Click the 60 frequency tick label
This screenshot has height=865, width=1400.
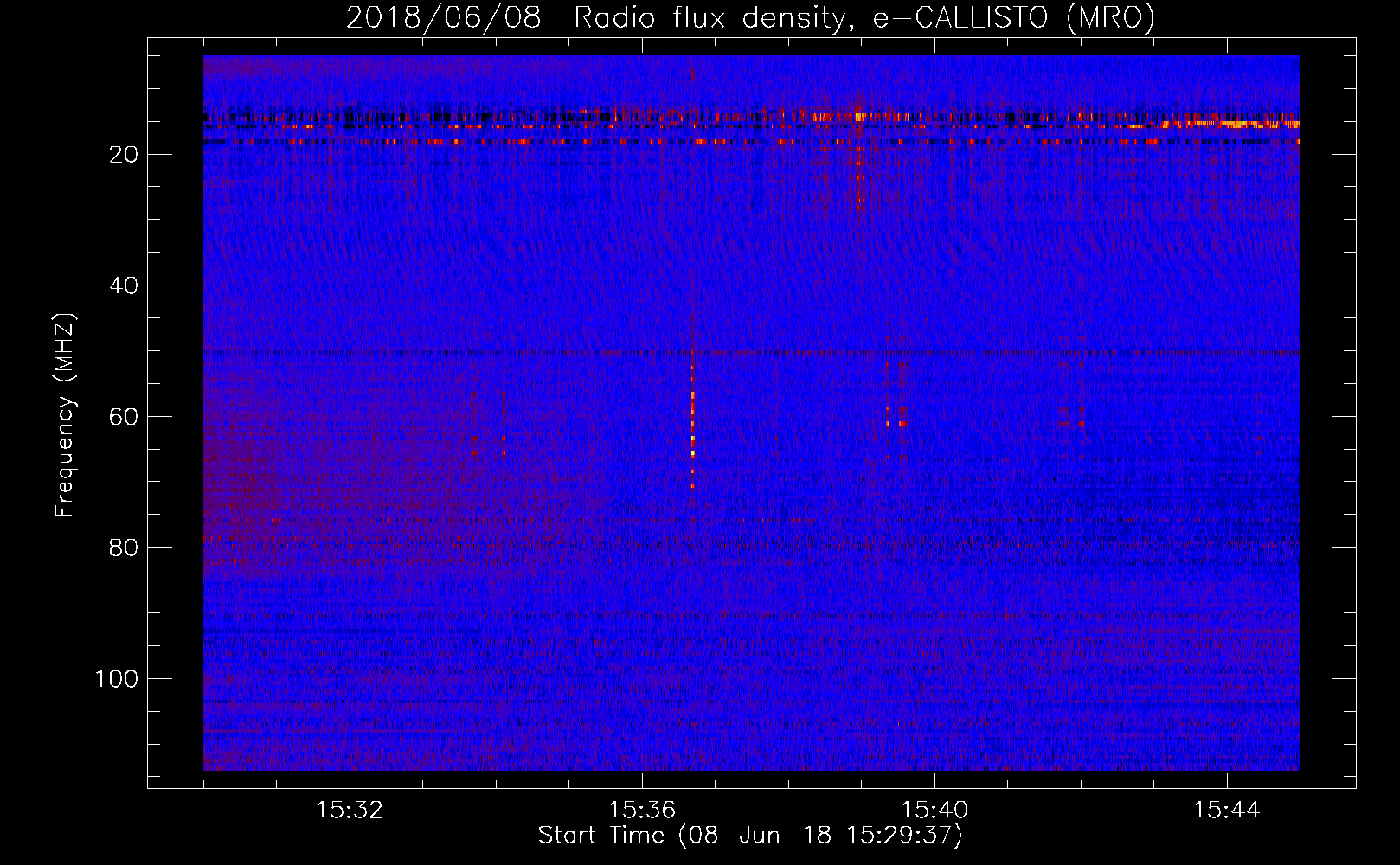124,417
